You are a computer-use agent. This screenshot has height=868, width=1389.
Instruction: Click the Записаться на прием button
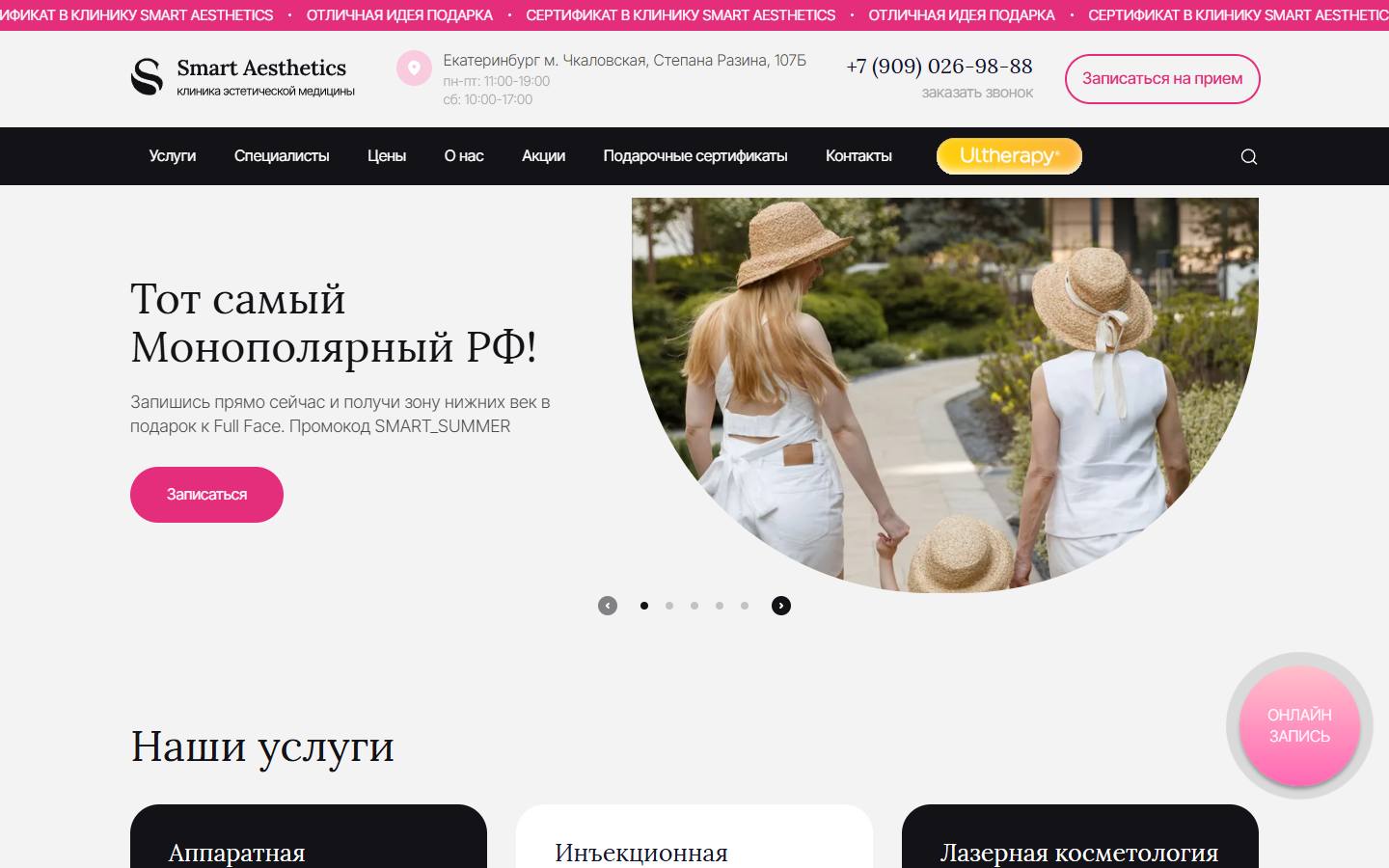tap(1162, 79)
